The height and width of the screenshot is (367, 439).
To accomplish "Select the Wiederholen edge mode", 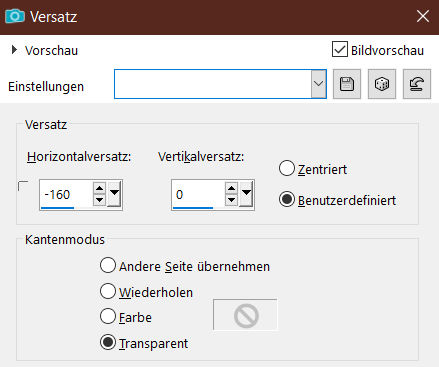I will pos(108,291).
